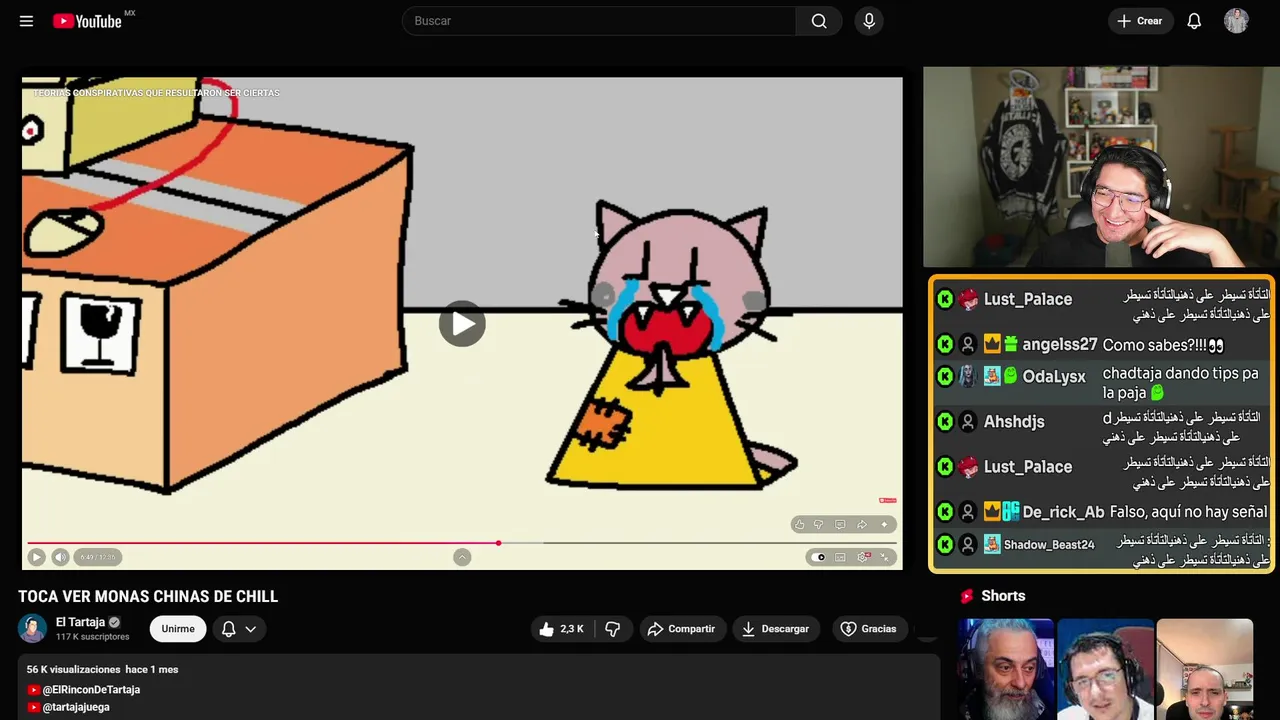1280x720 pixels.
Task: Open El Tartaja channel avatar
Action: 32,628
